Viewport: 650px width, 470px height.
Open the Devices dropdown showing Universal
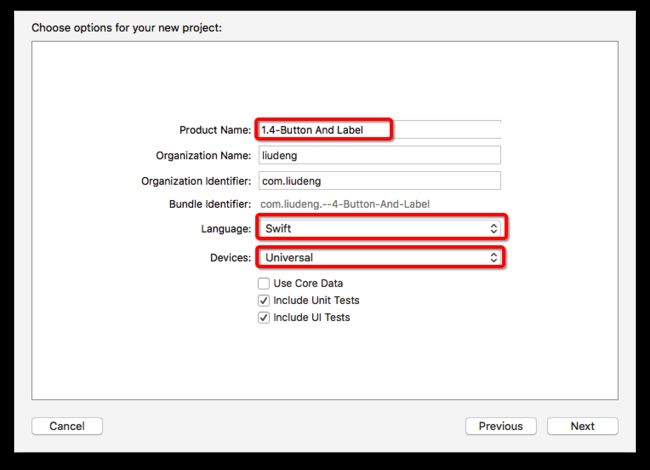[381, 257]
